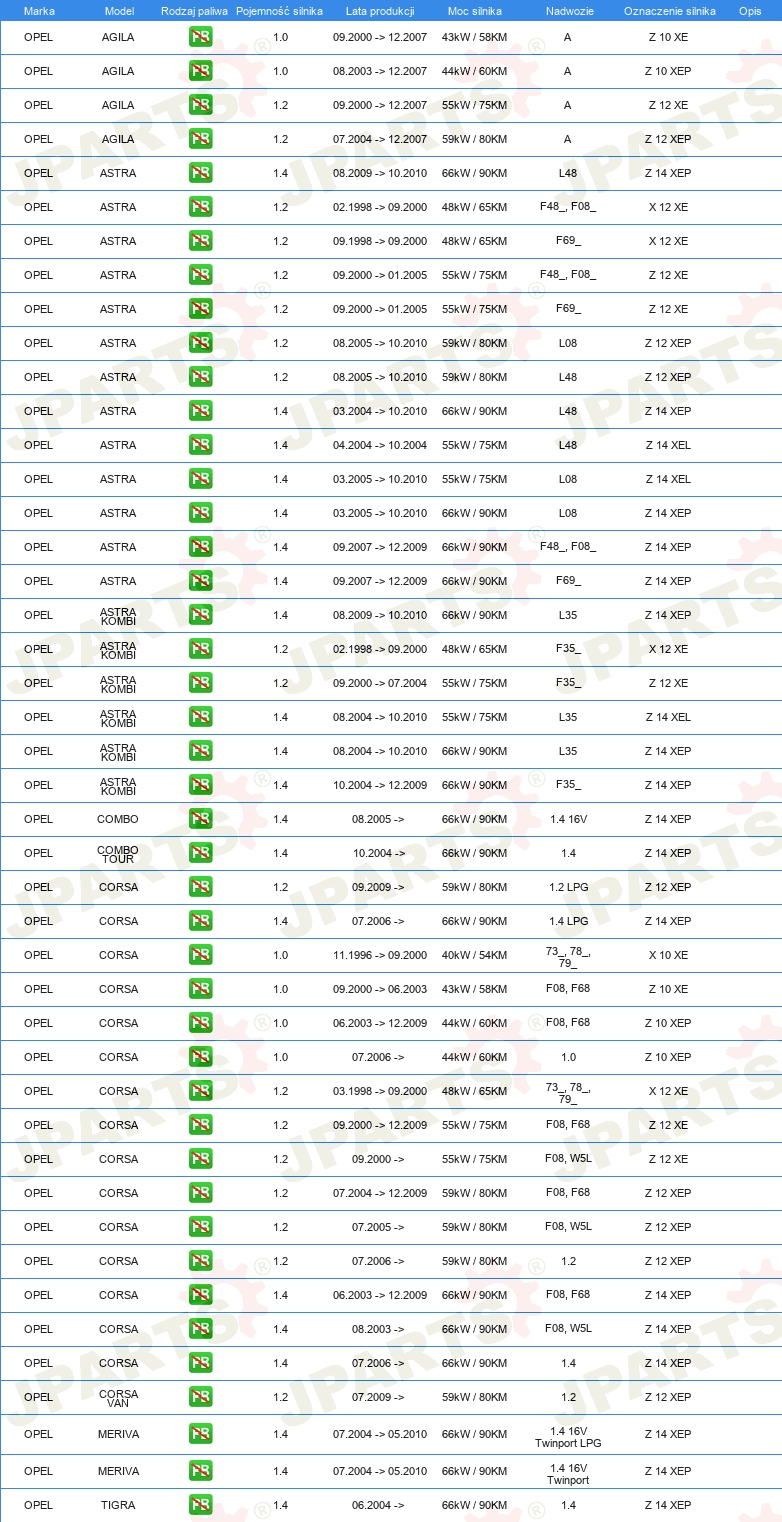Click the '06.2004 ->' production cell
The image size is (782, 1522).
tap(378, 1505)
